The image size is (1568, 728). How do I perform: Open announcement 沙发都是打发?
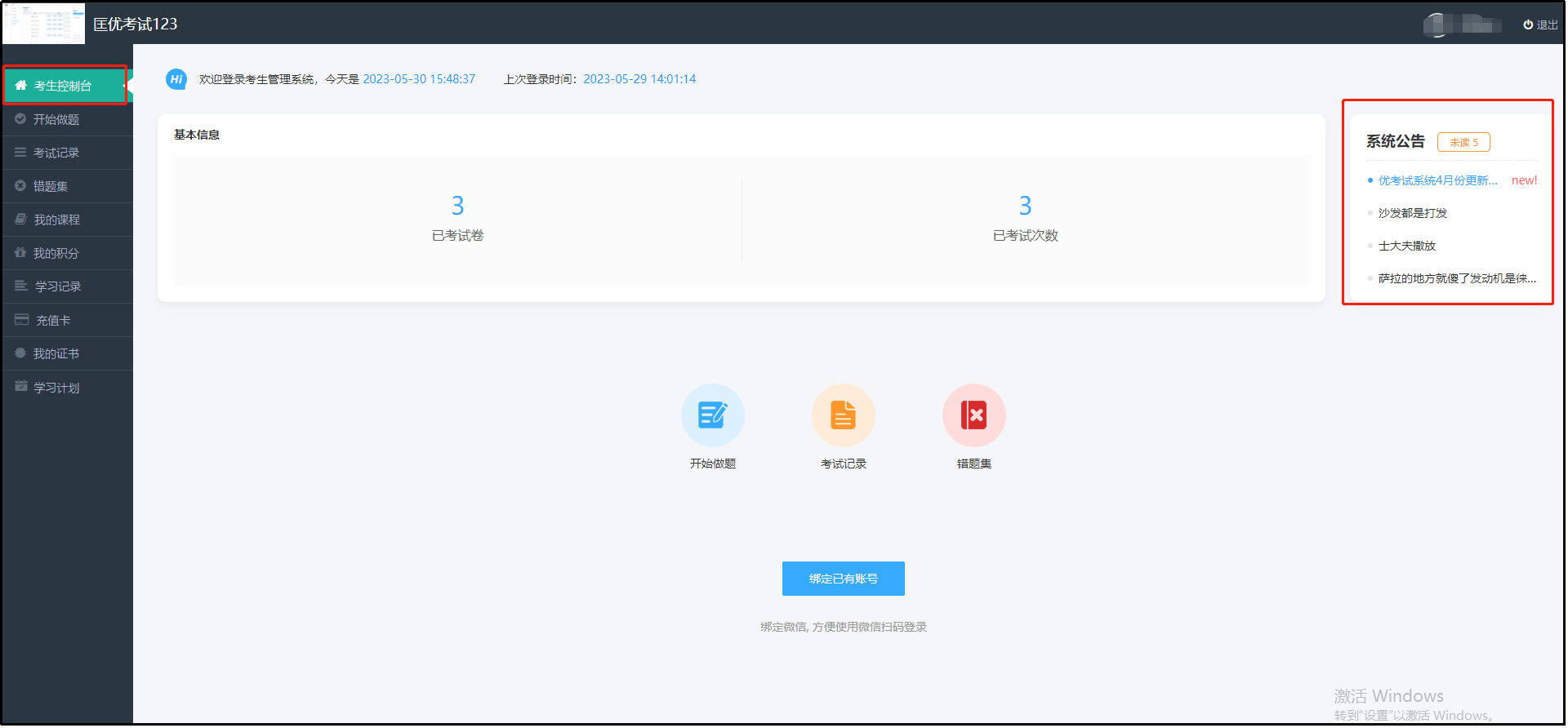pyautogui.click(x=1412, y=213)
